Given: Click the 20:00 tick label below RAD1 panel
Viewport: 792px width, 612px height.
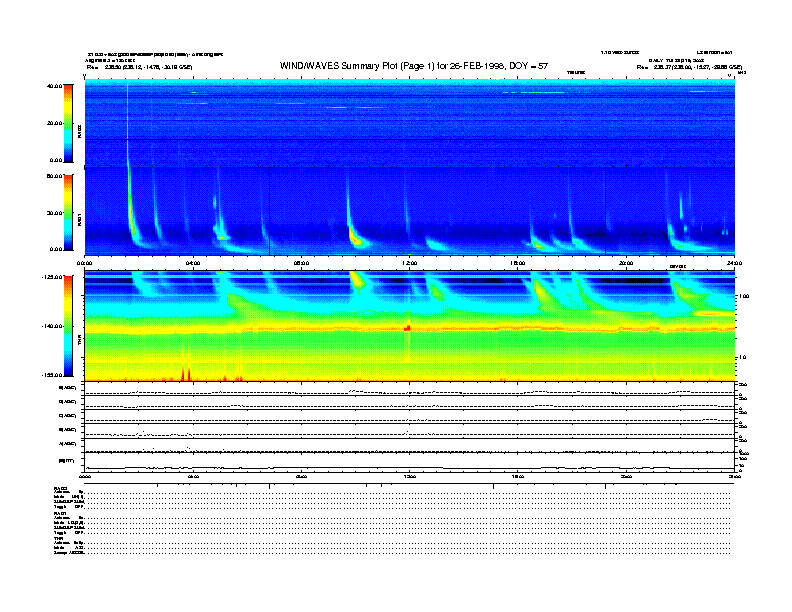Looking at the screenshot, I should tap(626, 263).
